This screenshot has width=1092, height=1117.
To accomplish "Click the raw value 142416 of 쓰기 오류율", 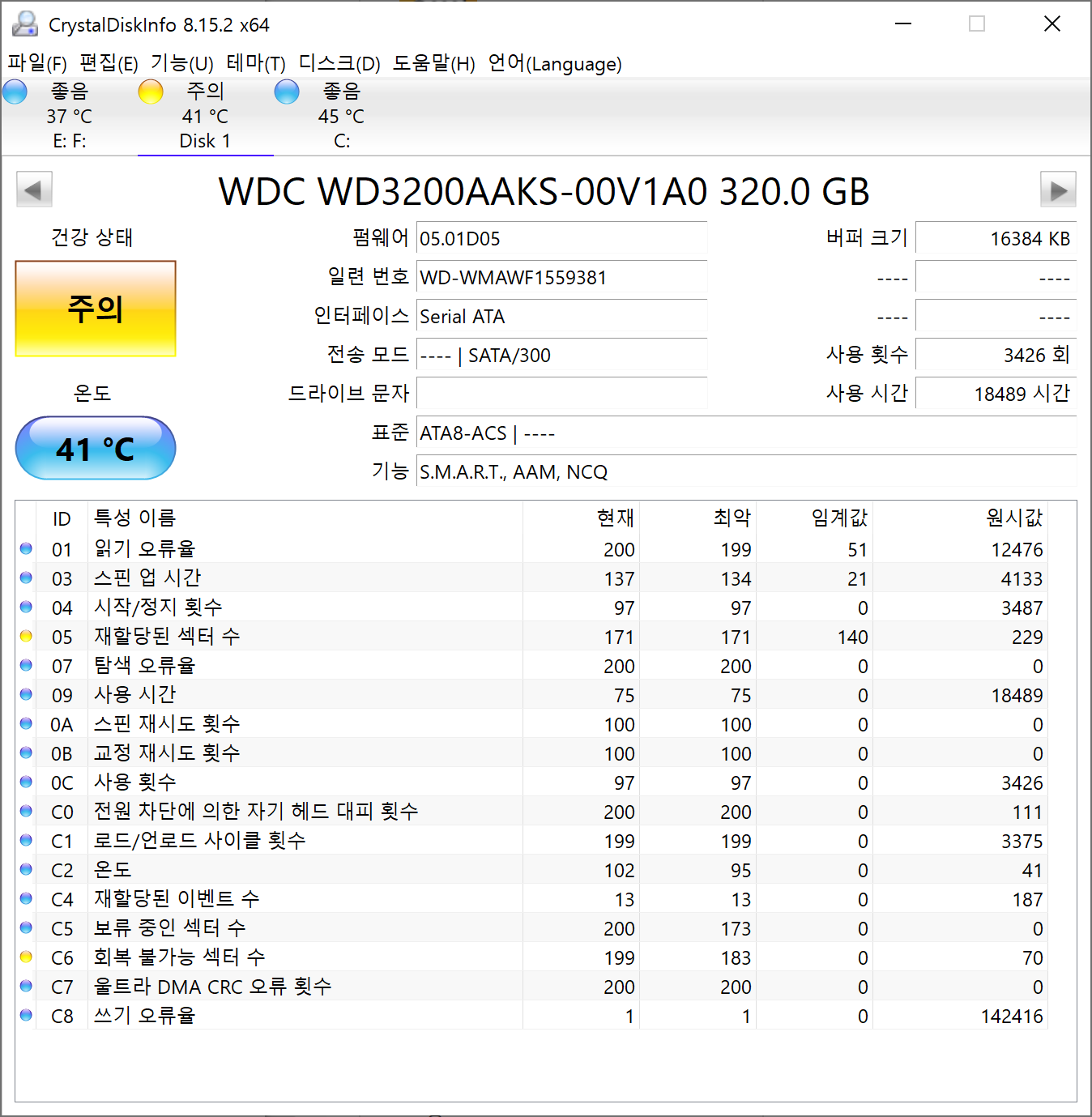I will pos(1012,1016).
